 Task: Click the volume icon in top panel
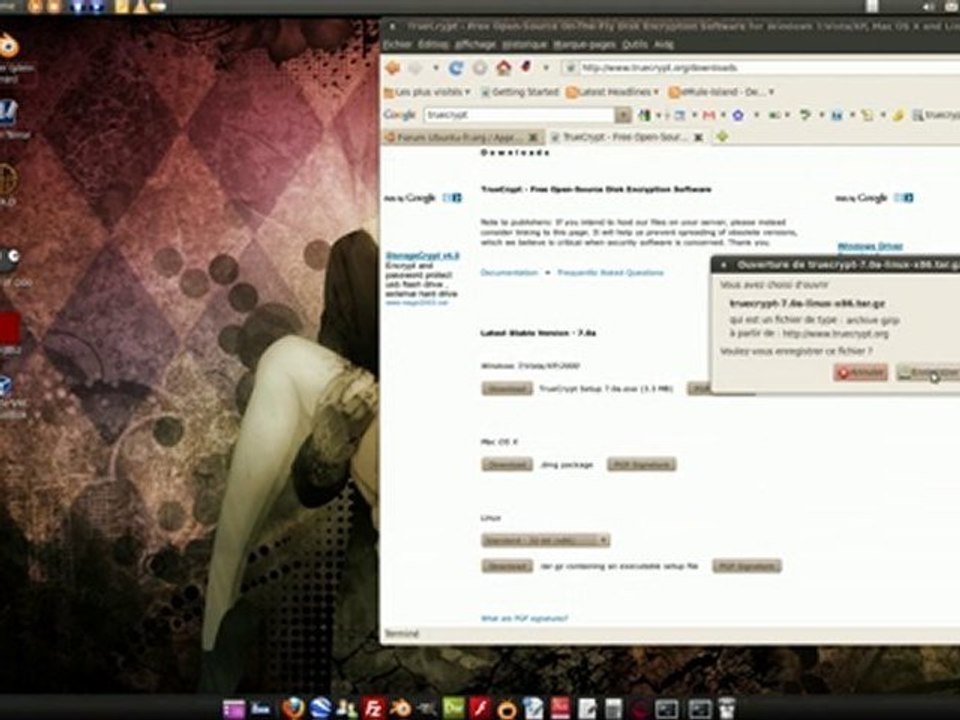coord(929,6)
